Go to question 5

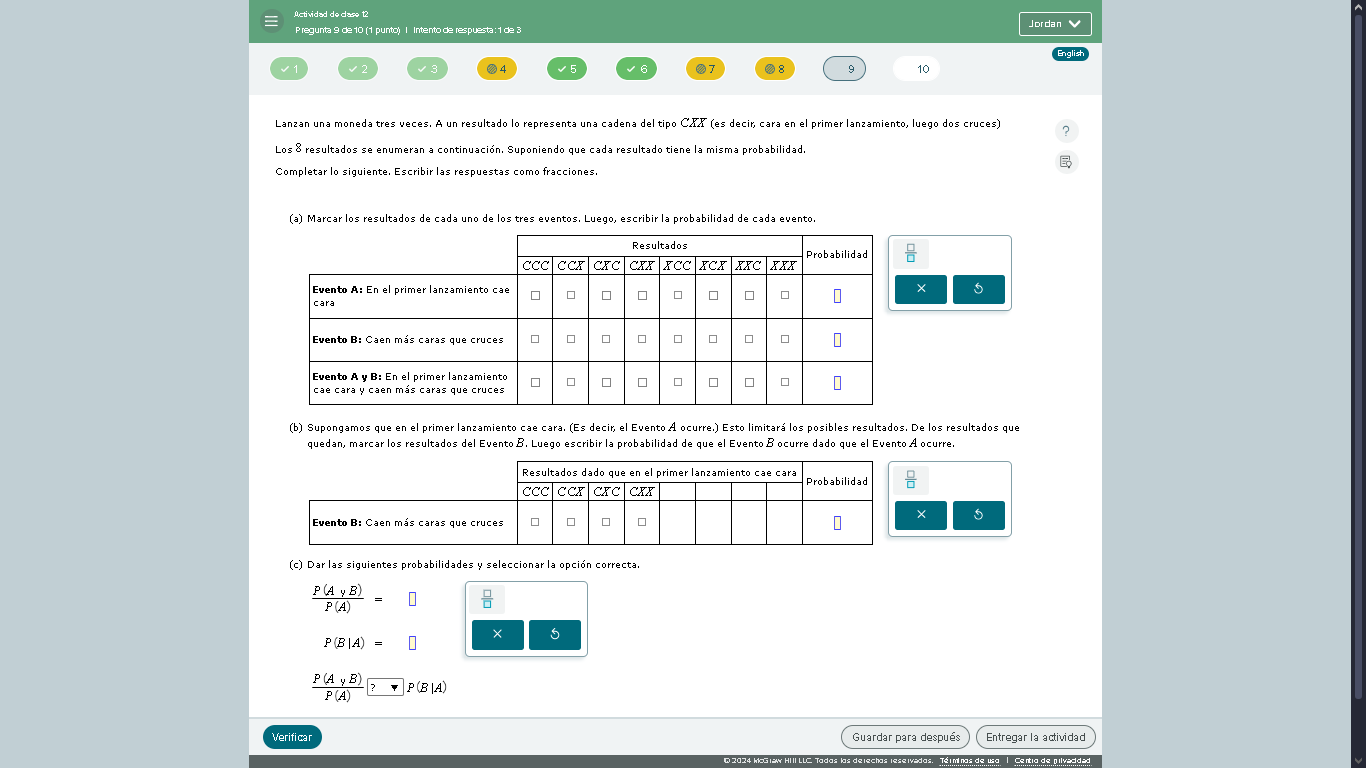(x=566, y=69)
